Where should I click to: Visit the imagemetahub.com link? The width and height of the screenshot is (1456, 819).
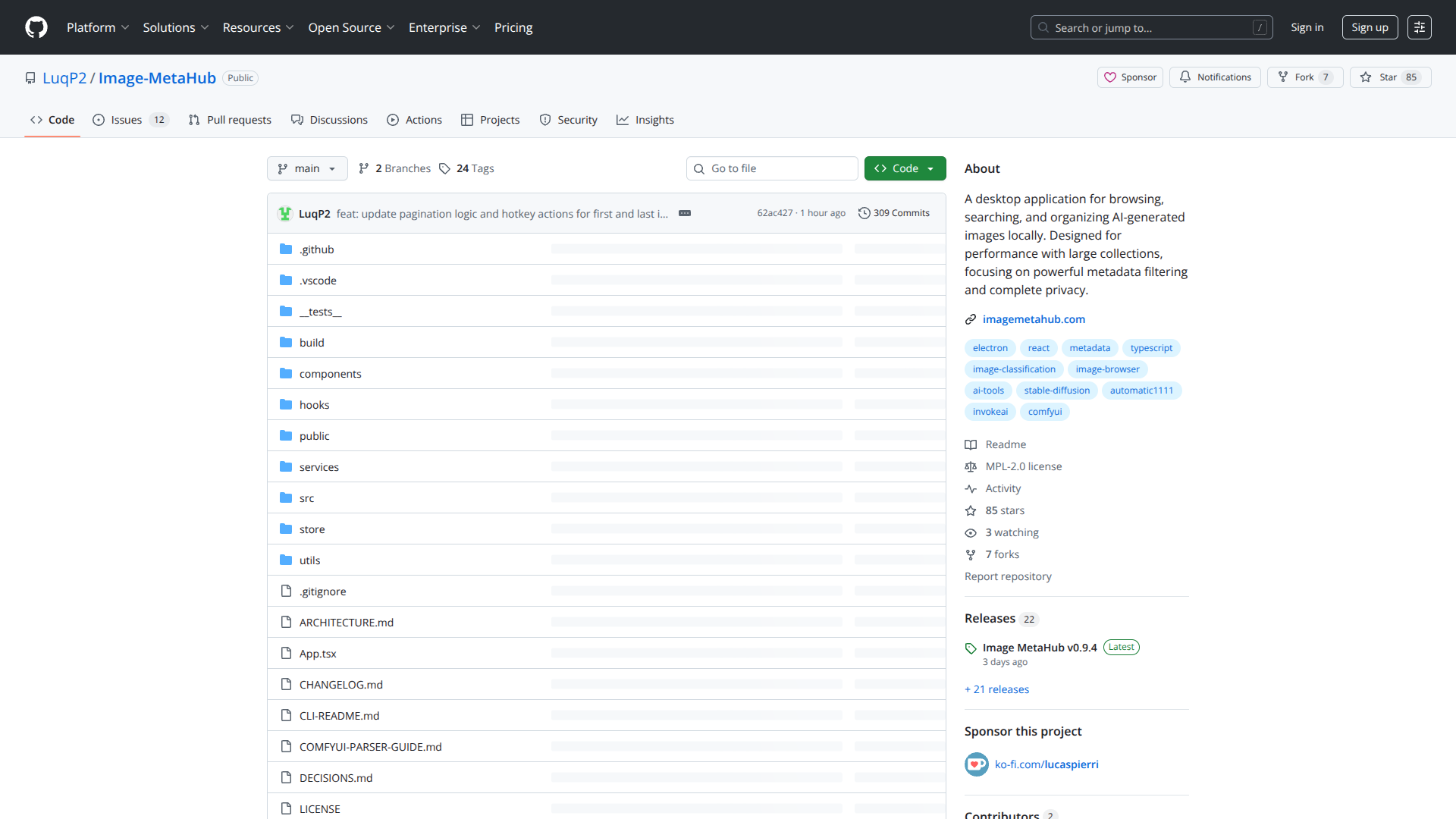click(x=1034, y=318)
